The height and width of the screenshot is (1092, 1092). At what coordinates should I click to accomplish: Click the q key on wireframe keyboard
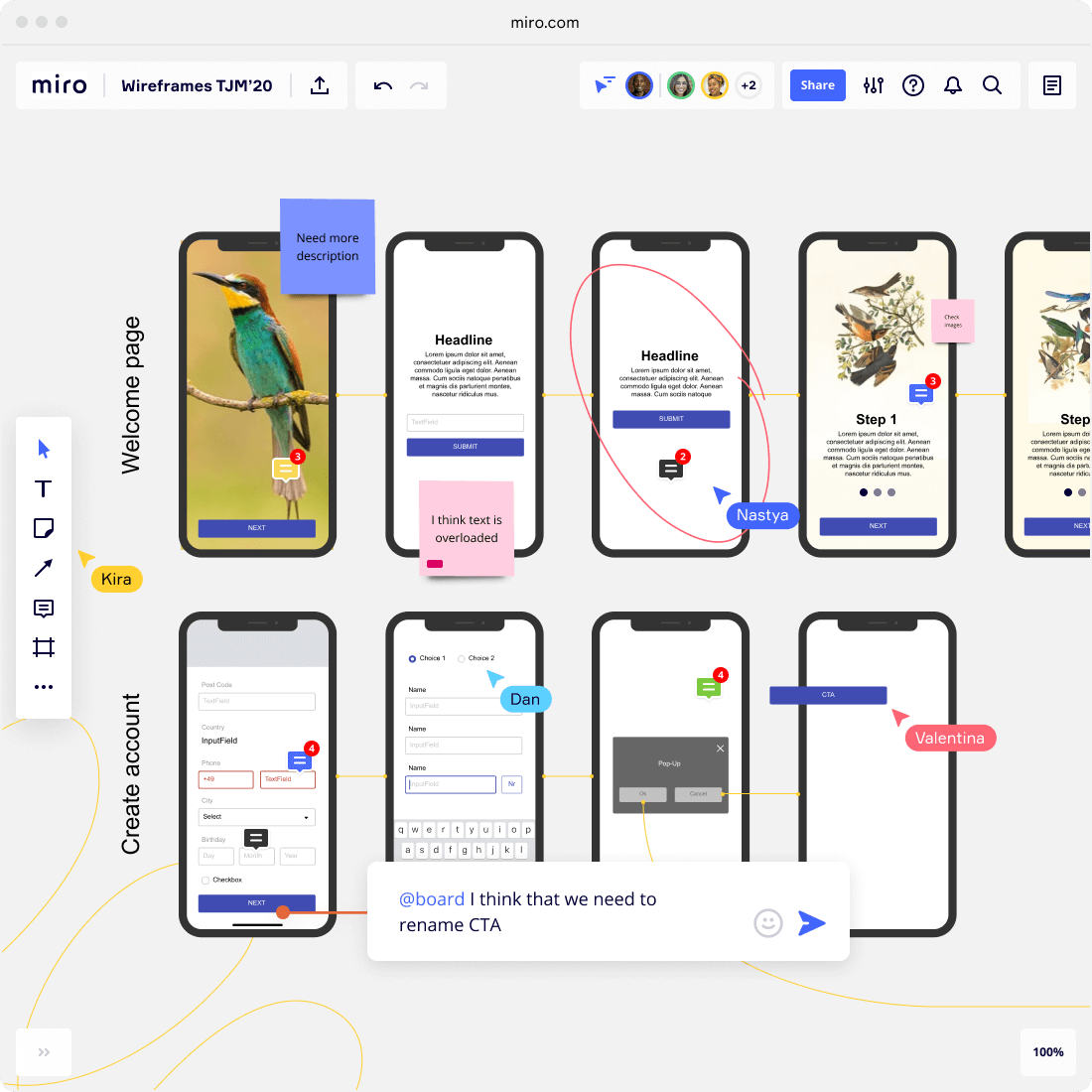tap(401, 830)
